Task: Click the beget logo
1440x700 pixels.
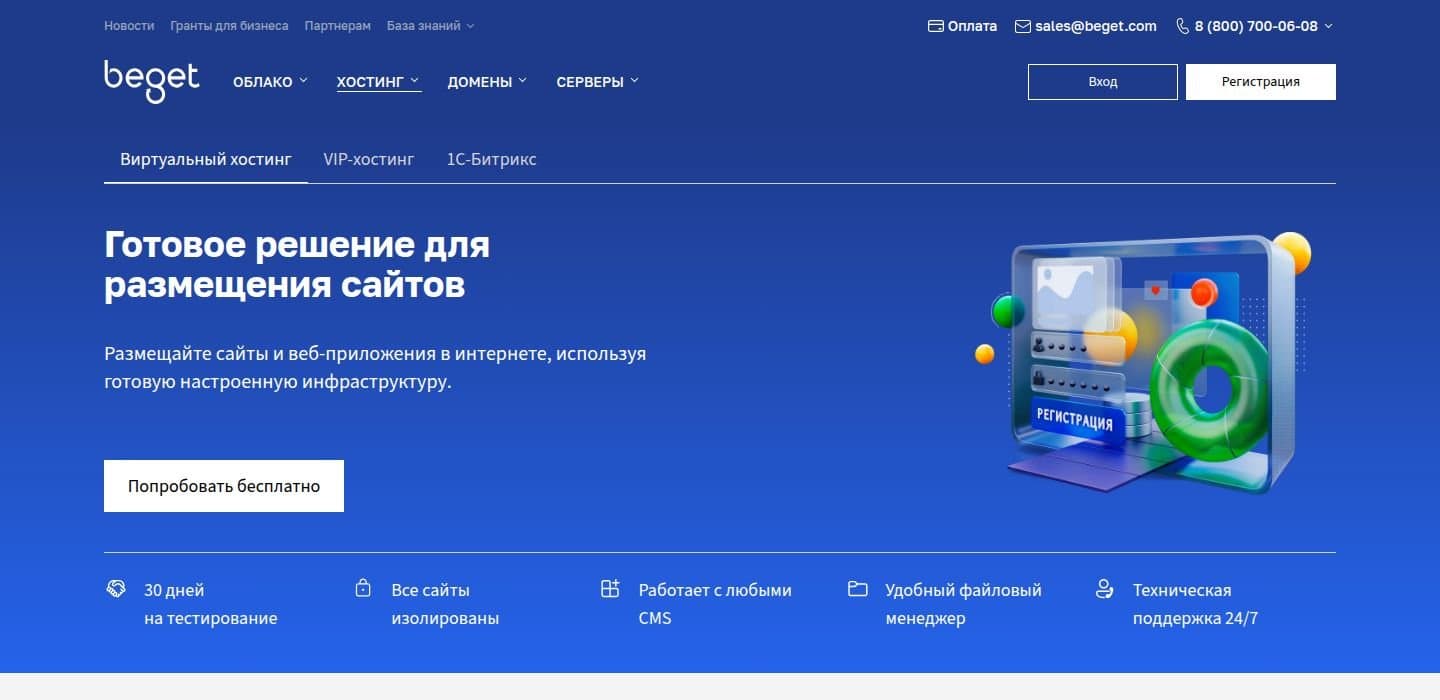Action: coord(152,81)
